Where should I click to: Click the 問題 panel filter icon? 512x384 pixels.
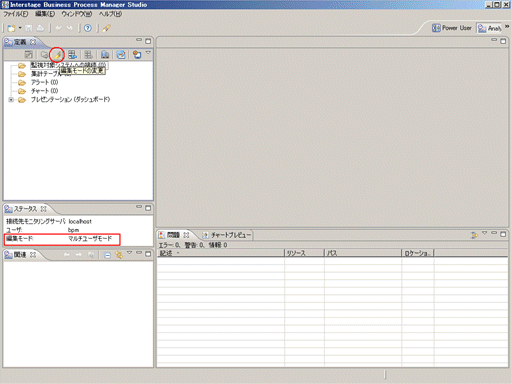pos(474,235)
